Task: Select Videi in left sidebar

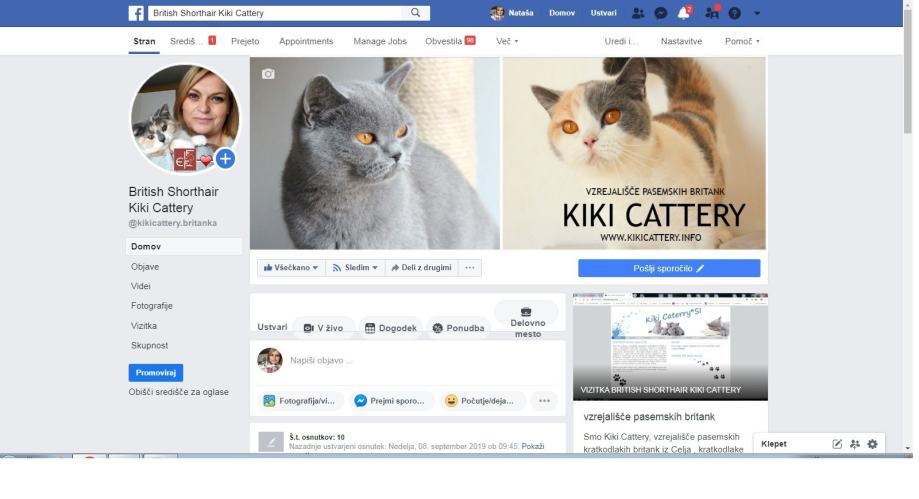Action: (x=141, y=286)
